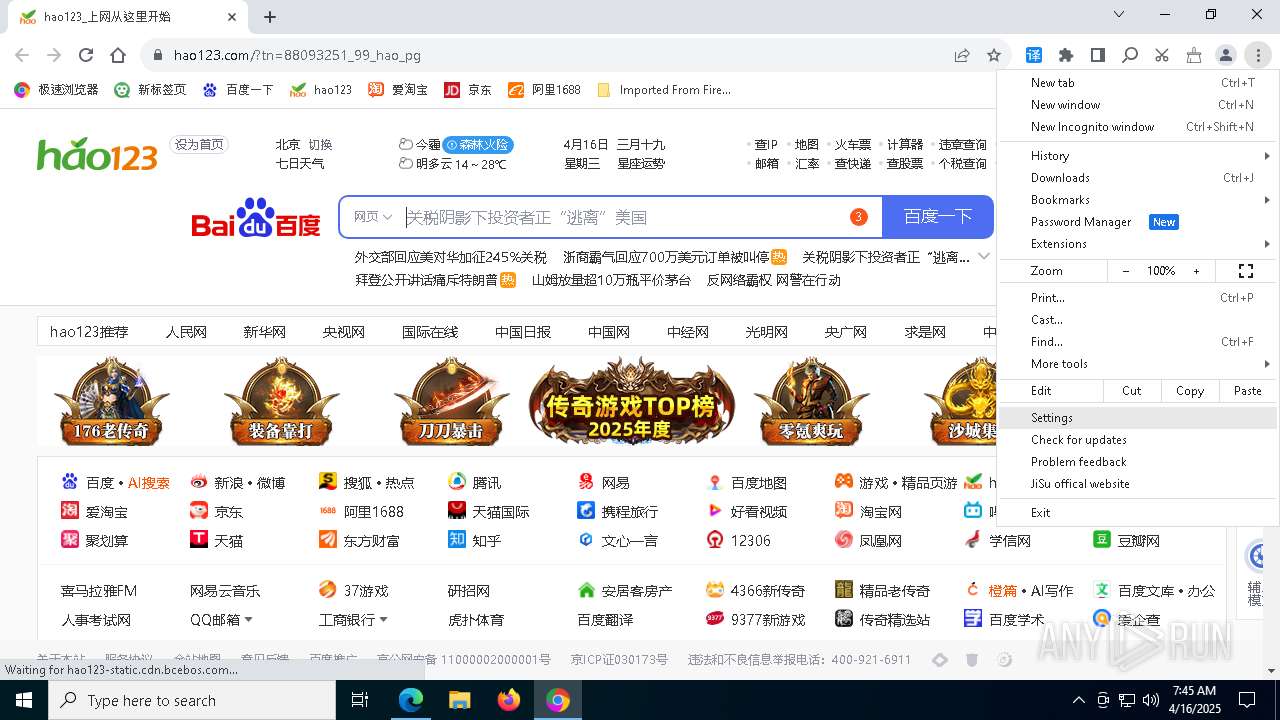Viewport: 1280px width, 720px height.
Task: Open Settings from menu
Action: 1138,418
